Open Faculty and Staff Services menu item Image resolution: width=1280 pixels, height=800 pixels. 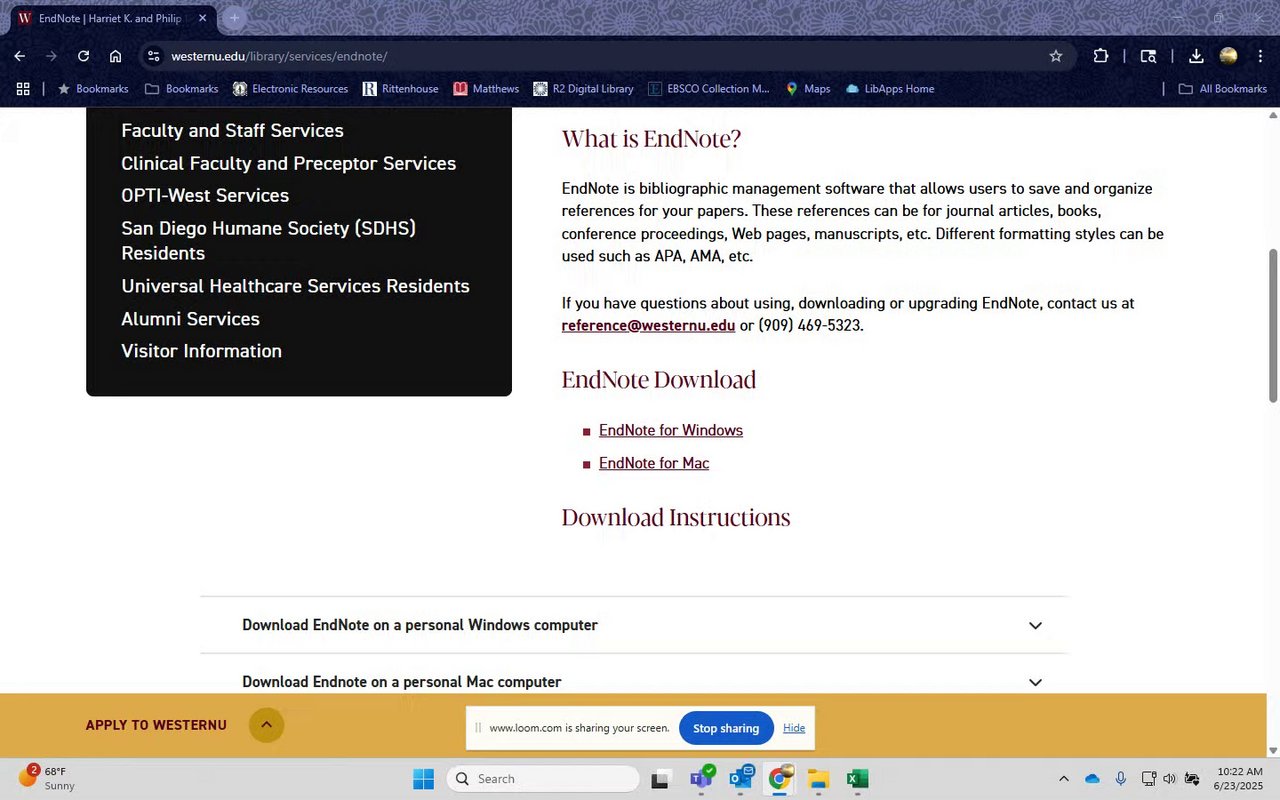tap(232, 131)
